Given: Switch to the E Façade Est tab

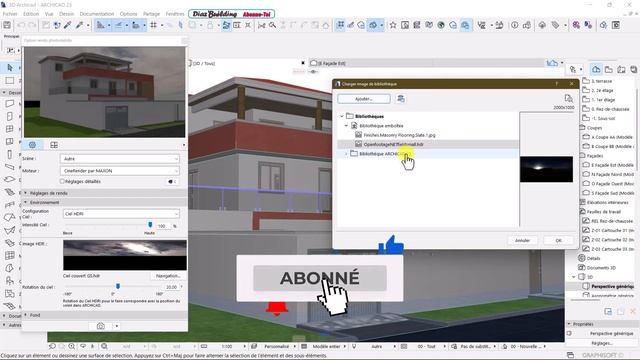Looking at the screenshot, I should click(x=331, y=63).
